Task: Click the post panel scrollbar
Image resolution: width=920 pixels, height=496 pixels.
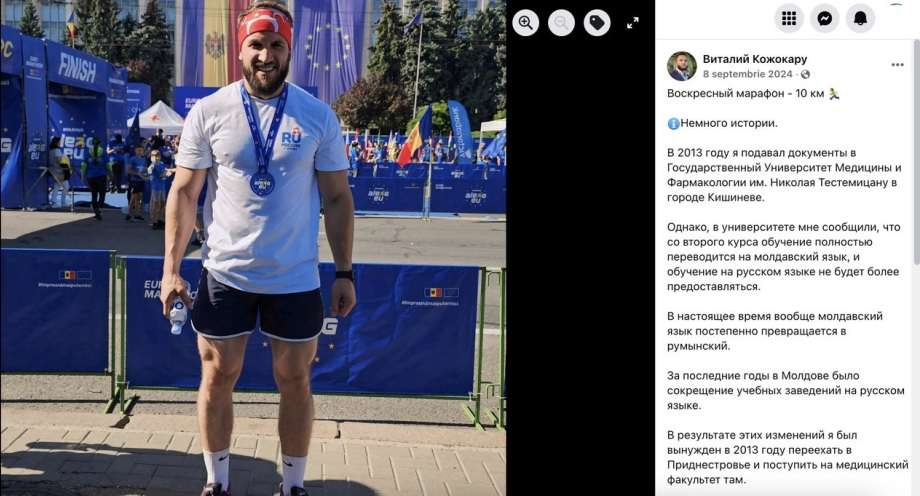Action: tap(916, 153)
